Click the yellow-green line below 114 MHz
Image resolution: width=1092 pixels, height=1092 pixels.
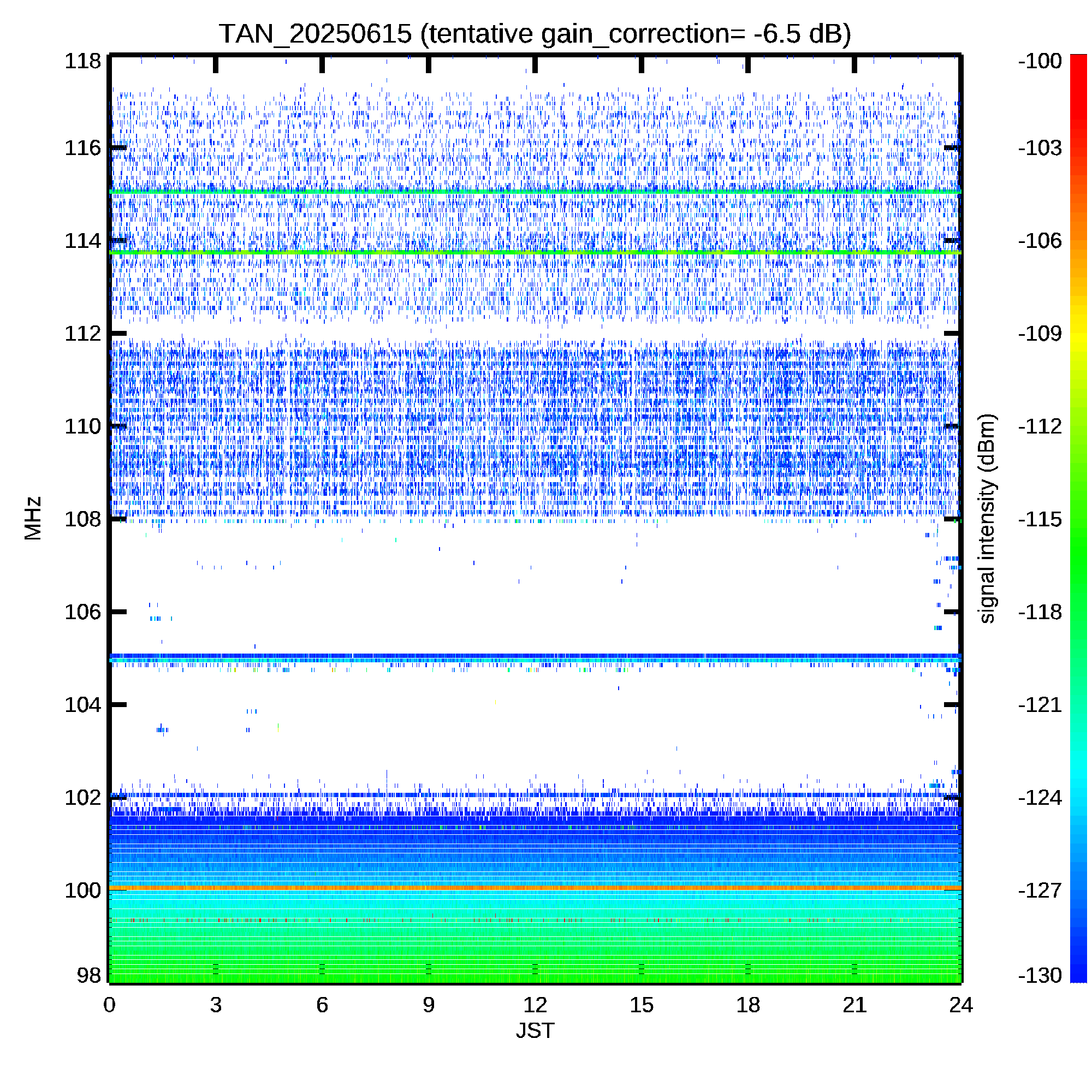(534, 252)
